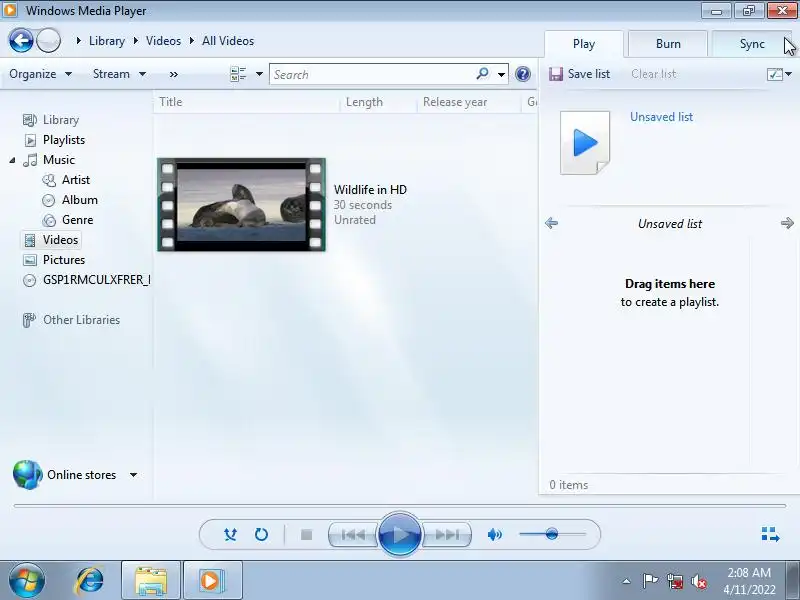Image resolution: width=800 pixels, height=600 pixels.
Task: Click in the Search field
Action: pyautogui.click(x=372, y=74)
